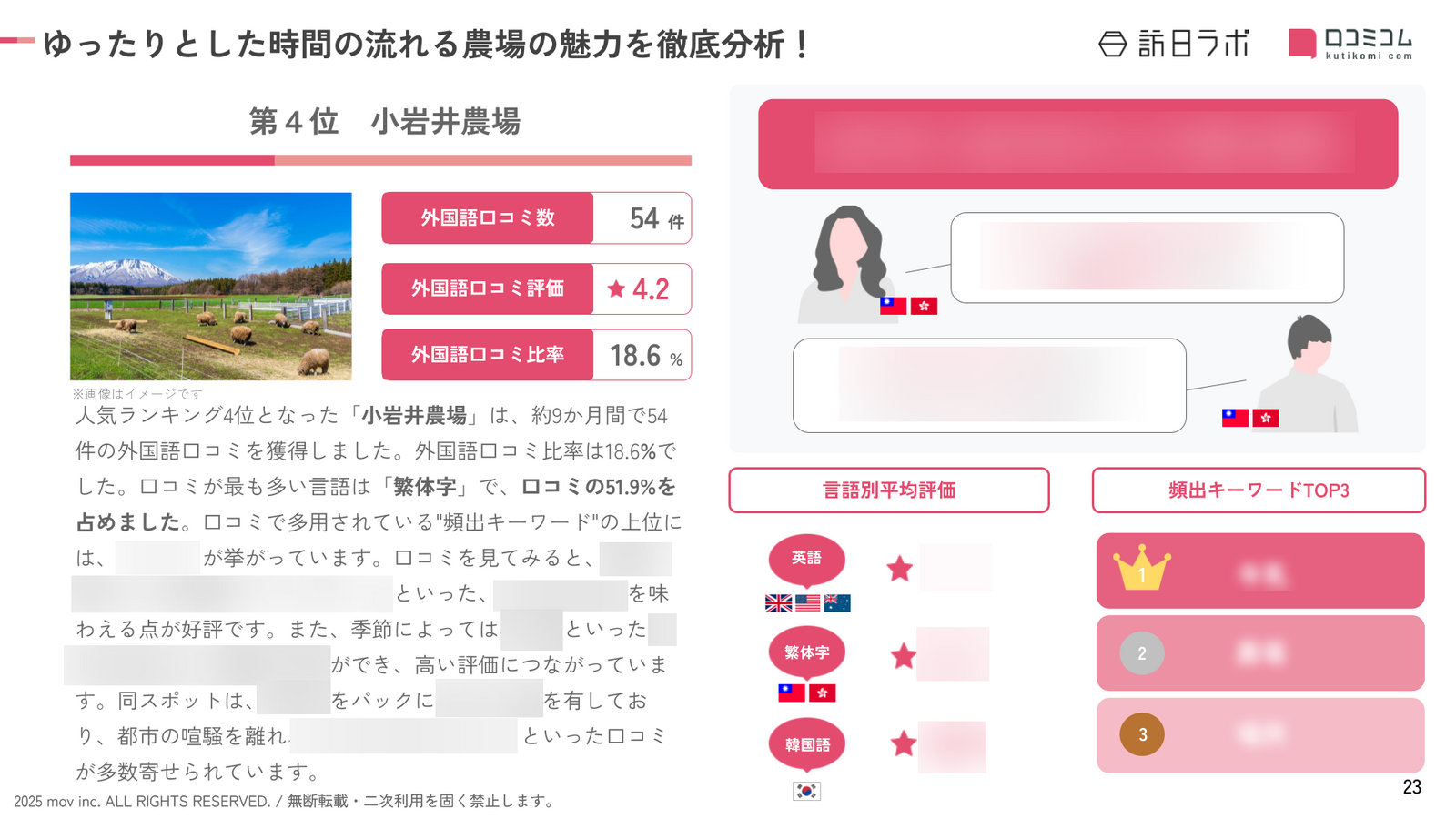Click the gold crown rank 1 icon

tap(1141, 569)
